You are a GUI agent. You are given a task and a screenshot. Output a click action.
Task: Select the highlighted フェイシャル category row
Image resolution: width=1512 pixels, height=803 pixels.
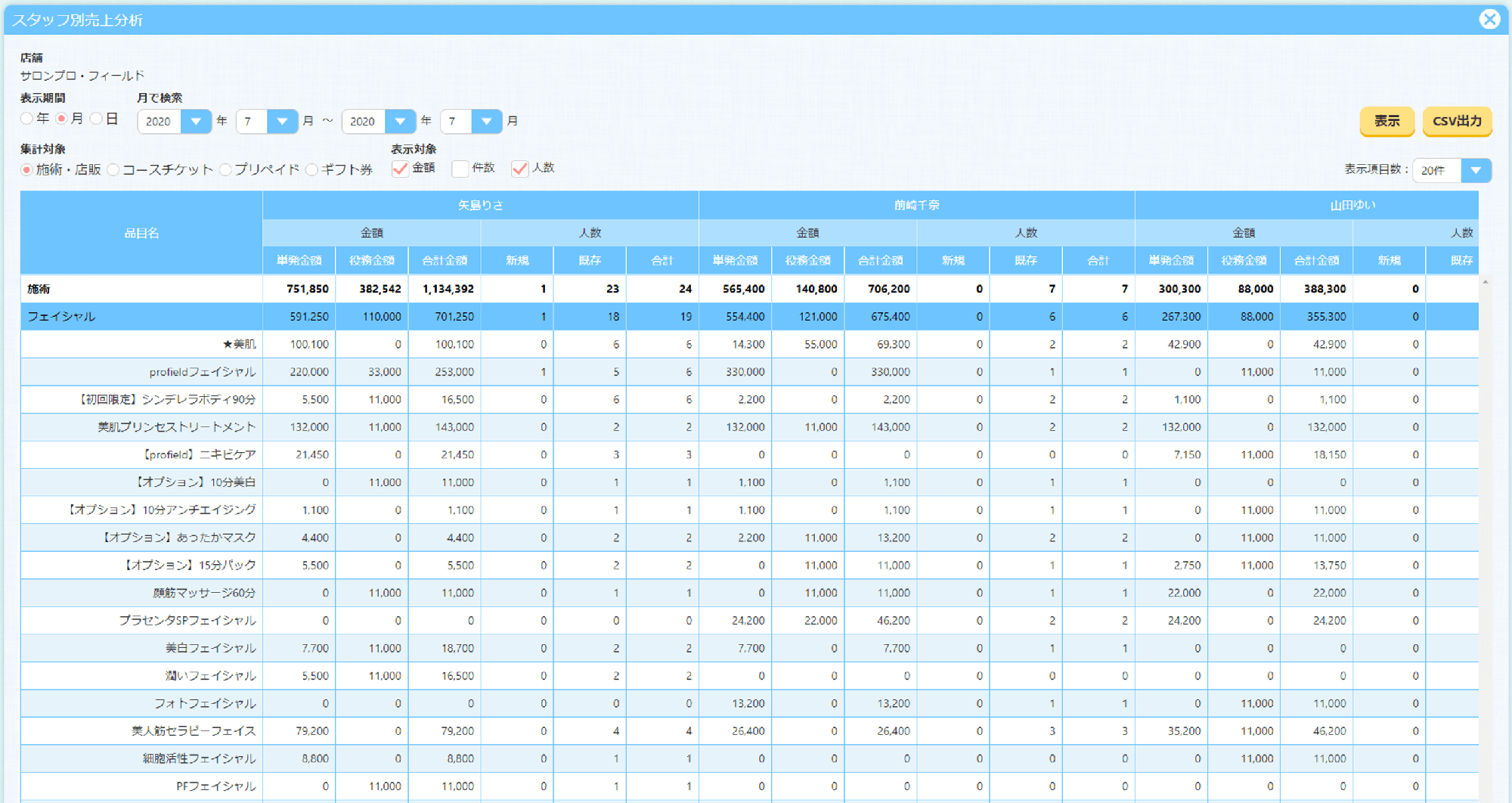click(749, 317)
